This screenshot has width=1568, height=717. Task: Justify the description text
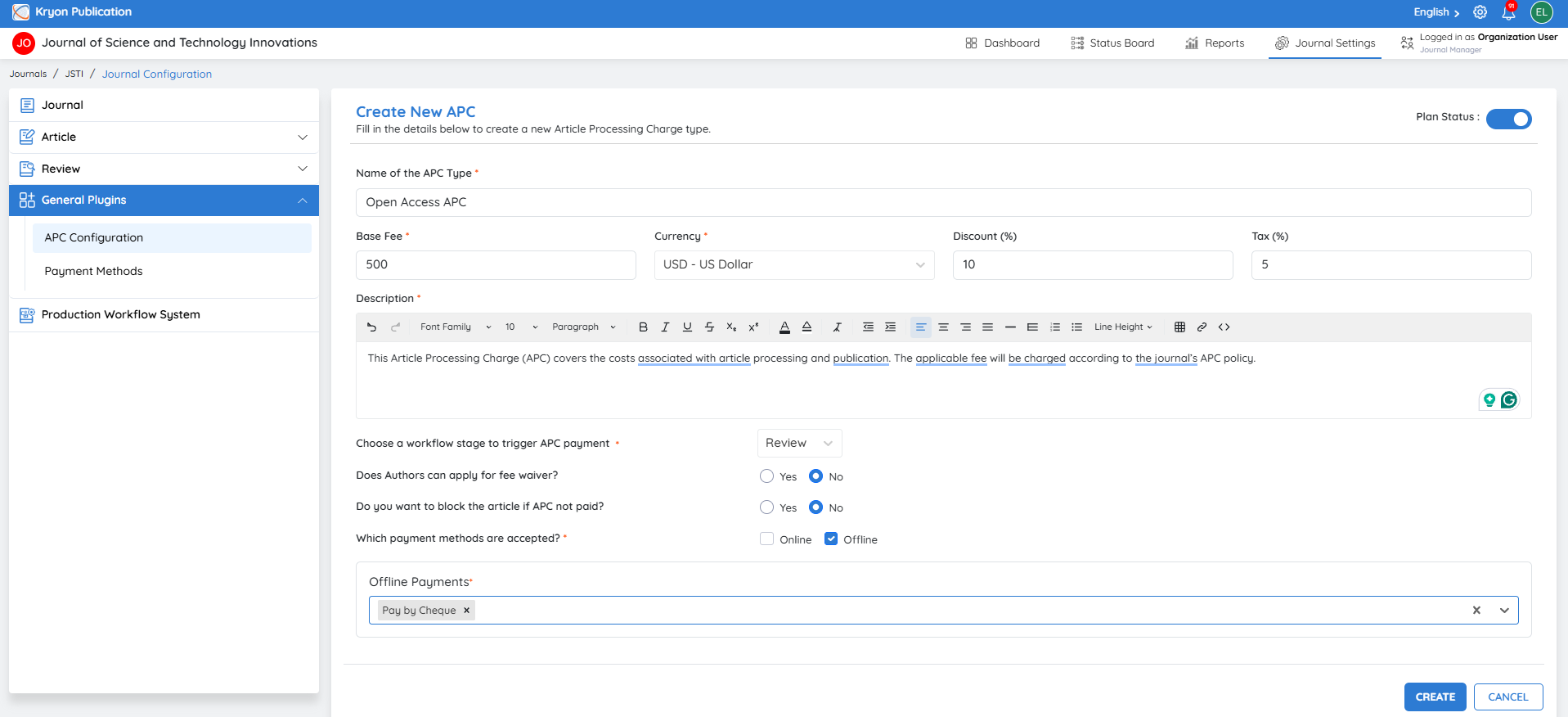[987, 327]
